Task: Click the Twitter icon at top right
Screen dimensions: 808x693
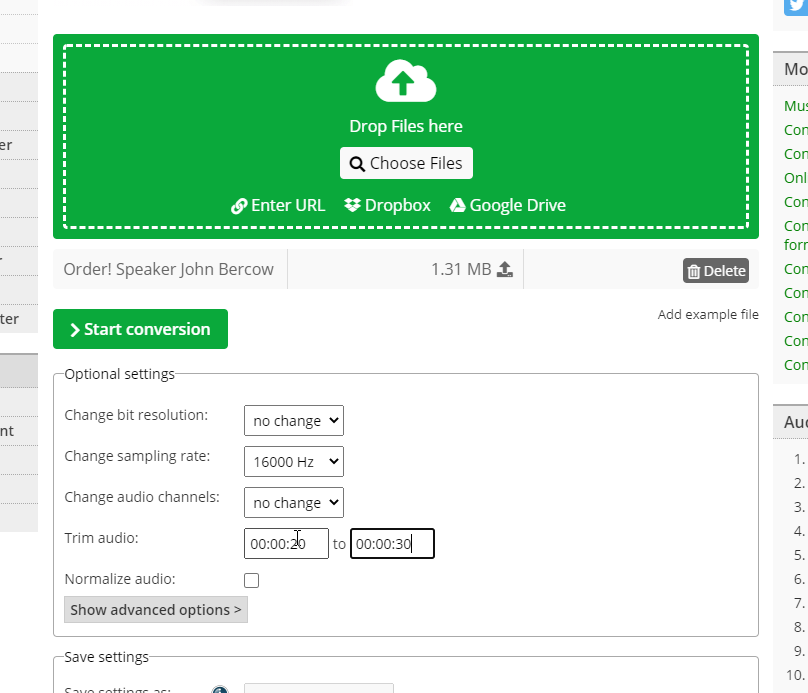Action: click(x=796, y=6)
